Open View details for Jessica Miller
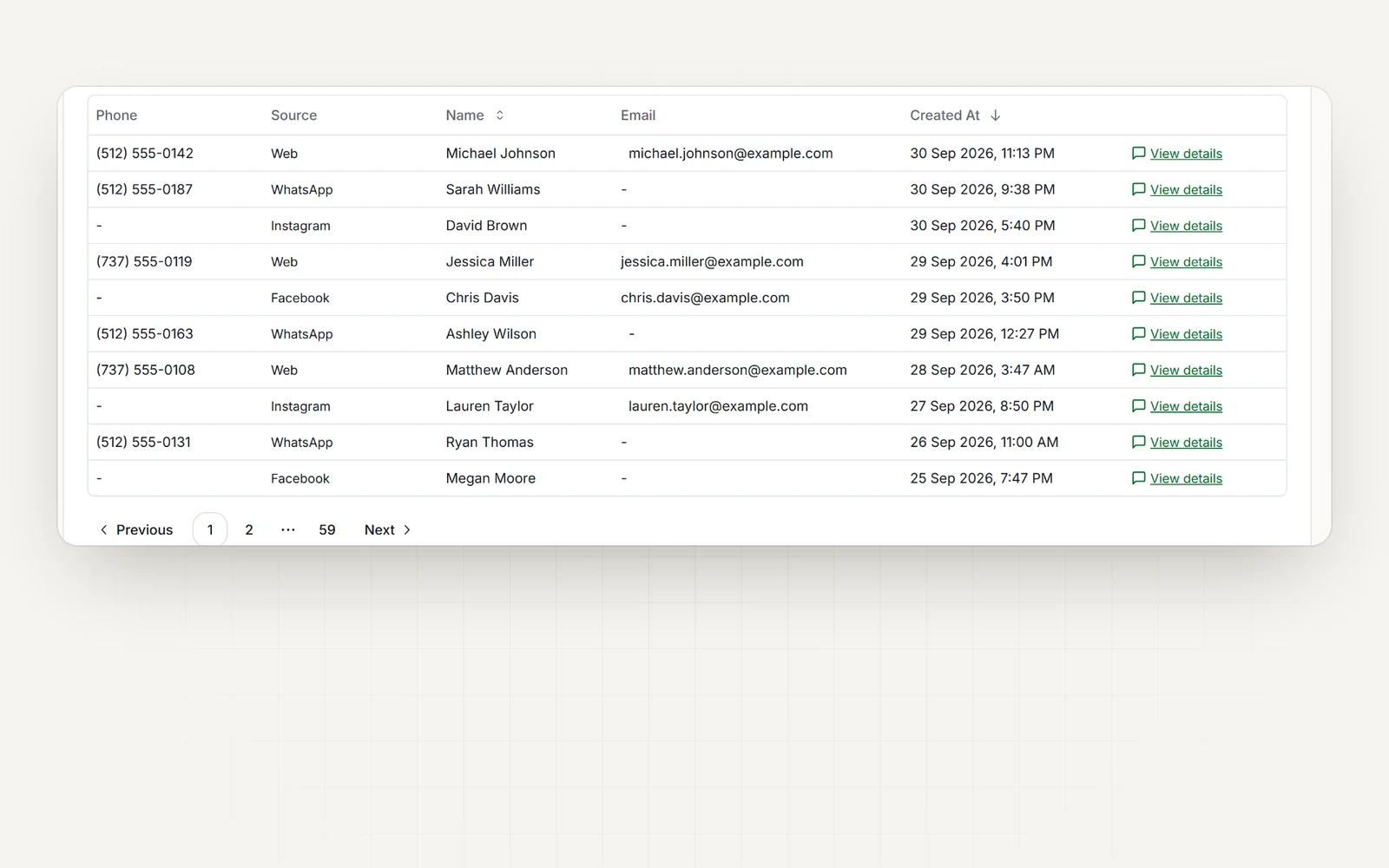 pyautogui.click(x=1186, y=261)
